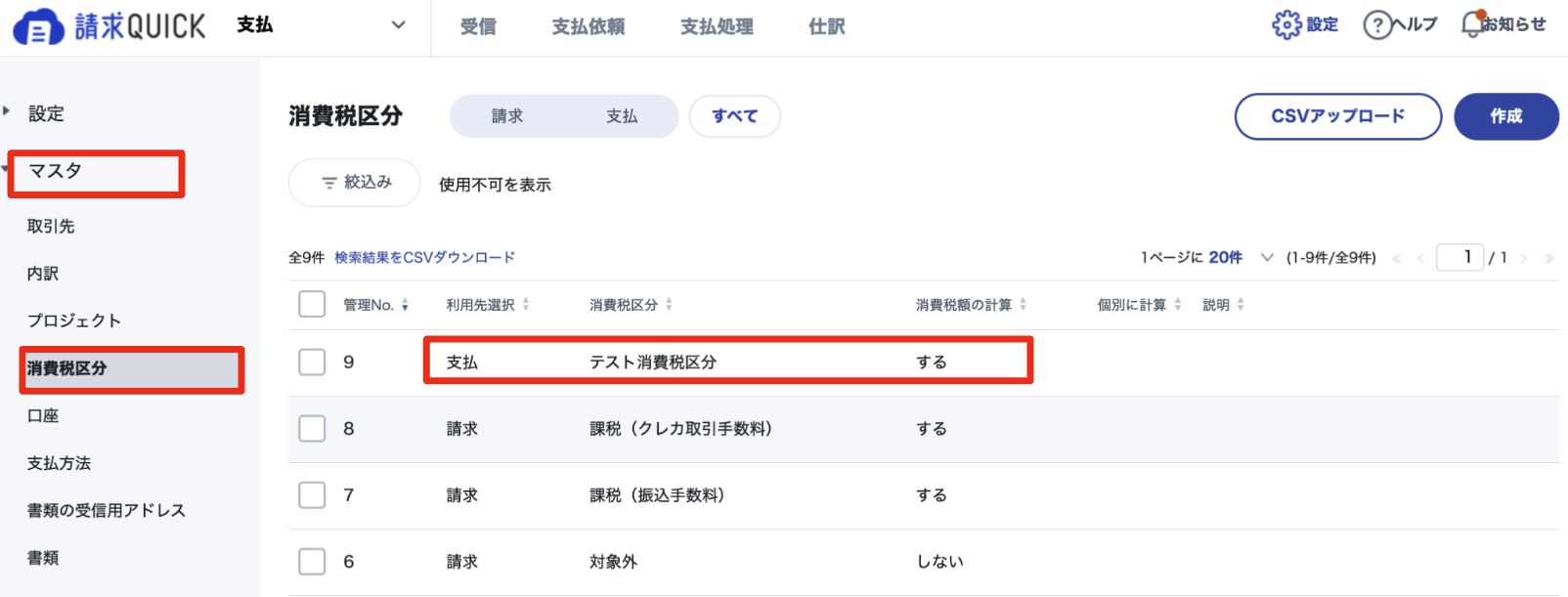
Task: Click the CSVアップロード button
Action: coord(1338,116)
